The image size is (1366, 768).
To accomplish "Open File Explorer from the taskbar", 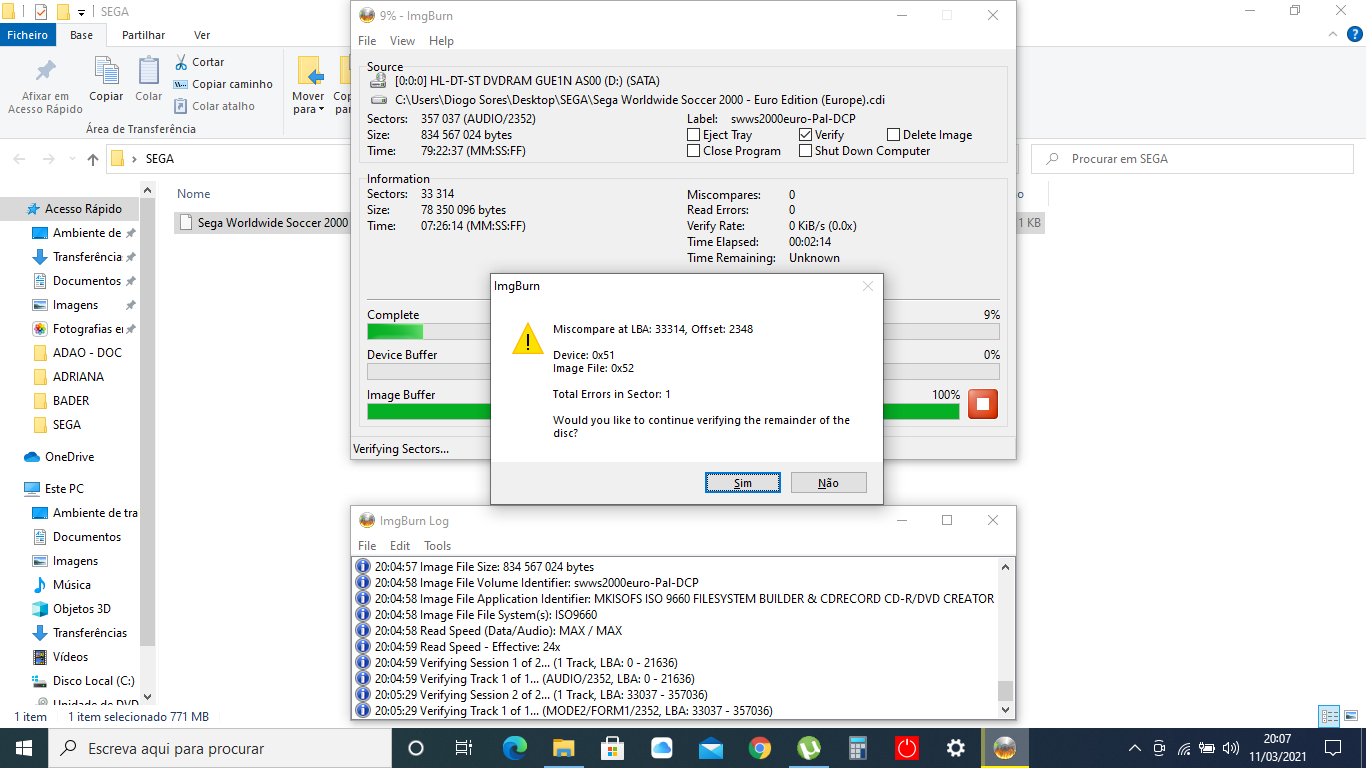I will point(563,748).
